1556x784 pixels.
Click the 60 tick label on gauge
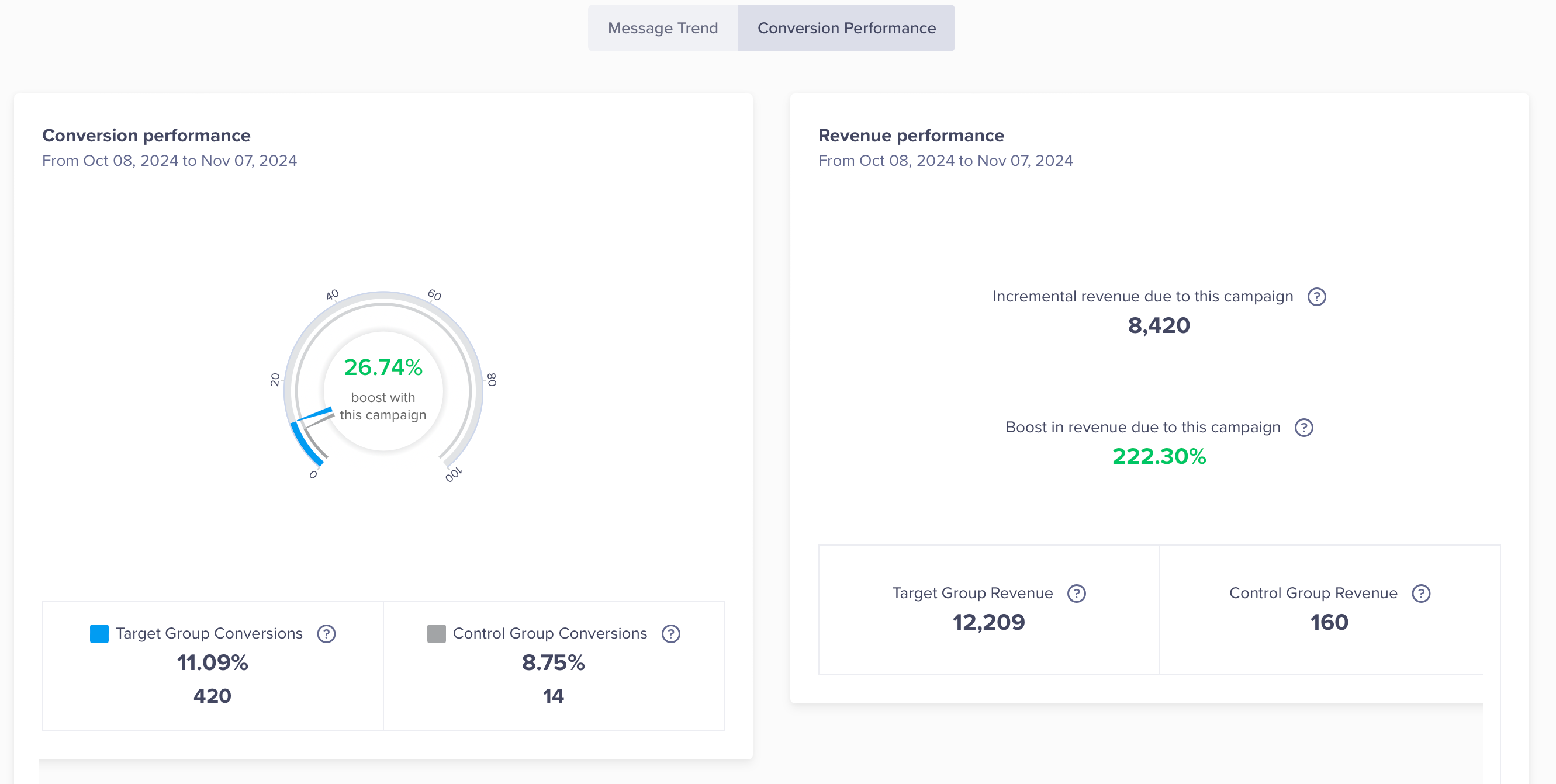tap(434, 295)
